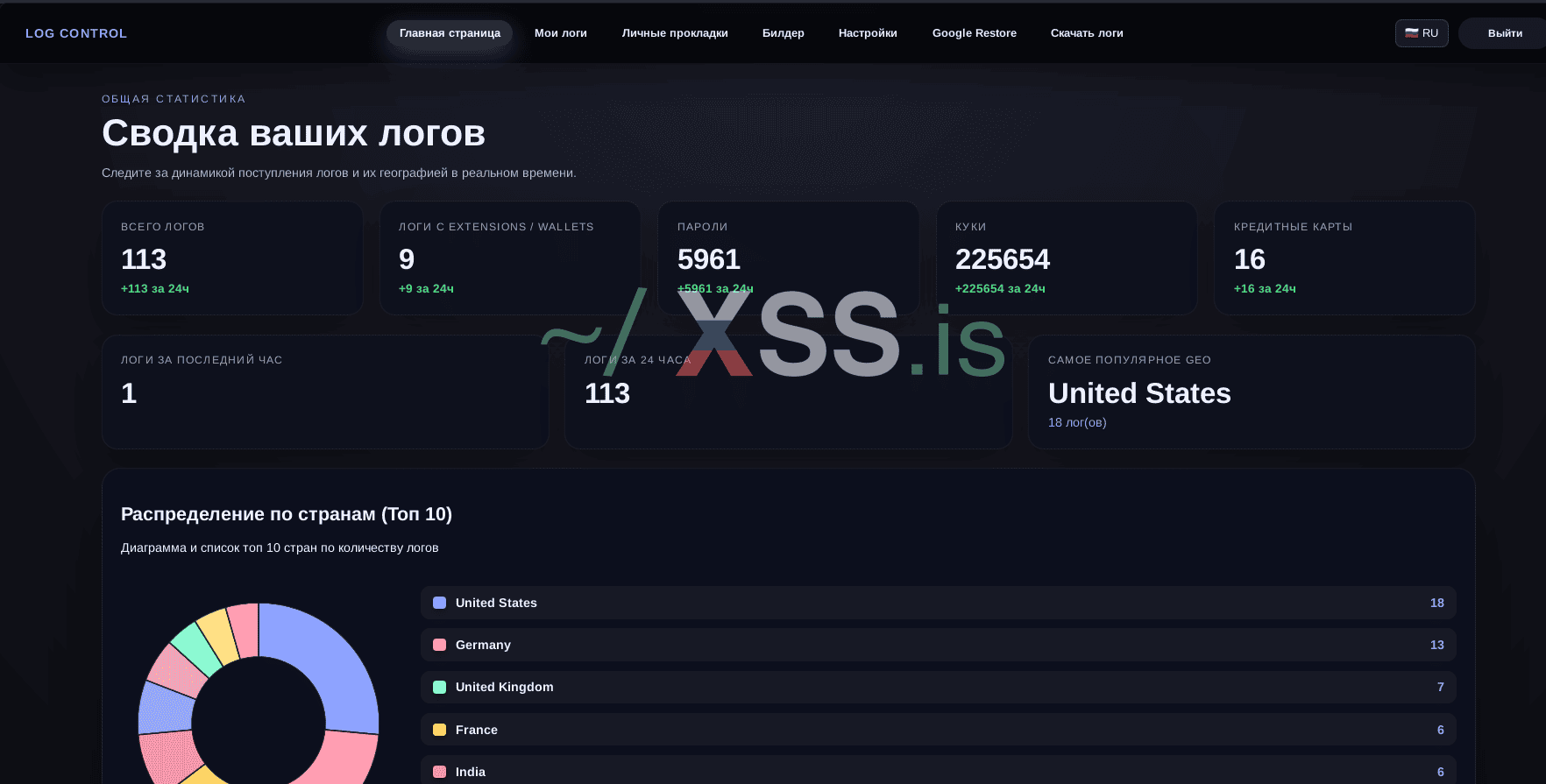Click the 113 value under Всего логов

click(144, 259)
